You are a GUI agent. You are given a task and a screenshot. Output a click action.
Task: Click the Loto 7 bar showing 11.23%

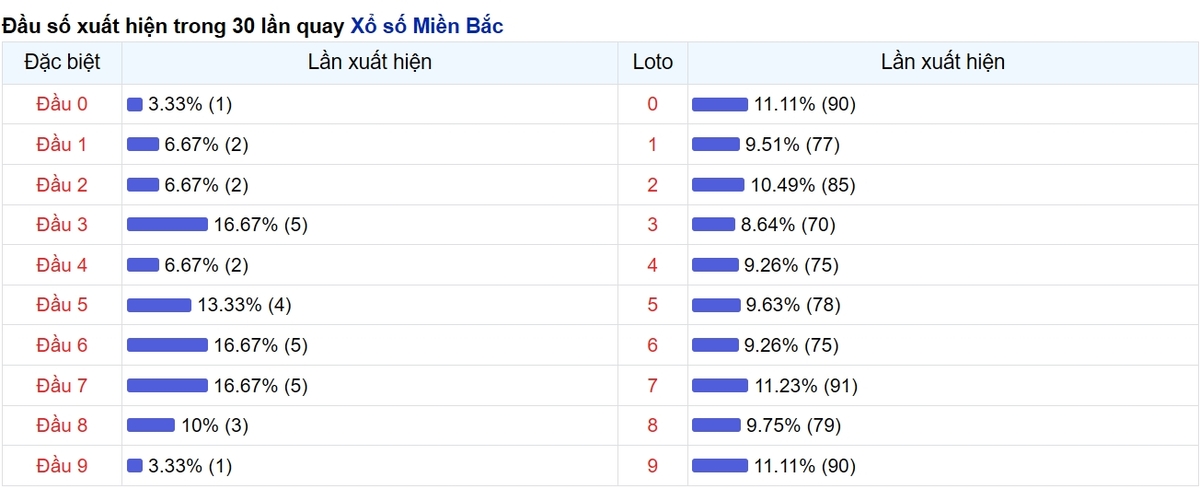tap(720, 385)
